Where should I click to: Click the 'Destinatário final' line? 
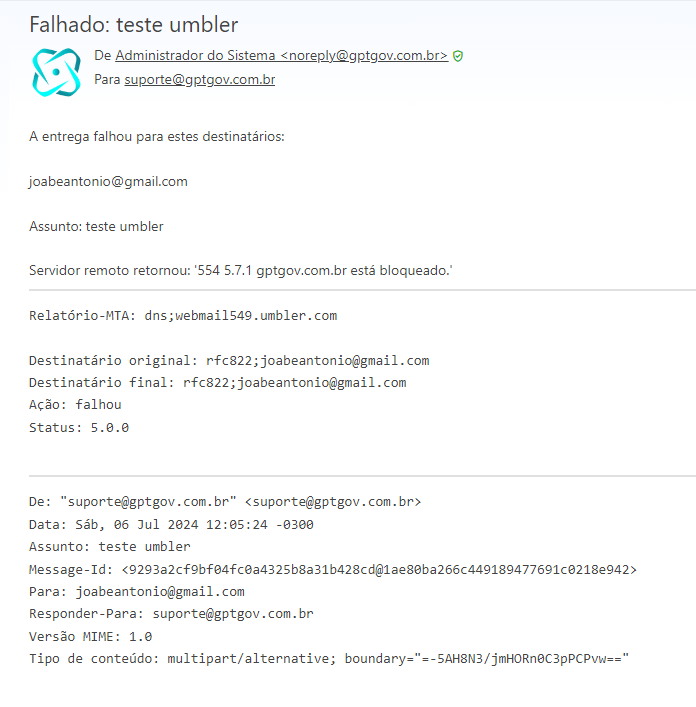218,382
